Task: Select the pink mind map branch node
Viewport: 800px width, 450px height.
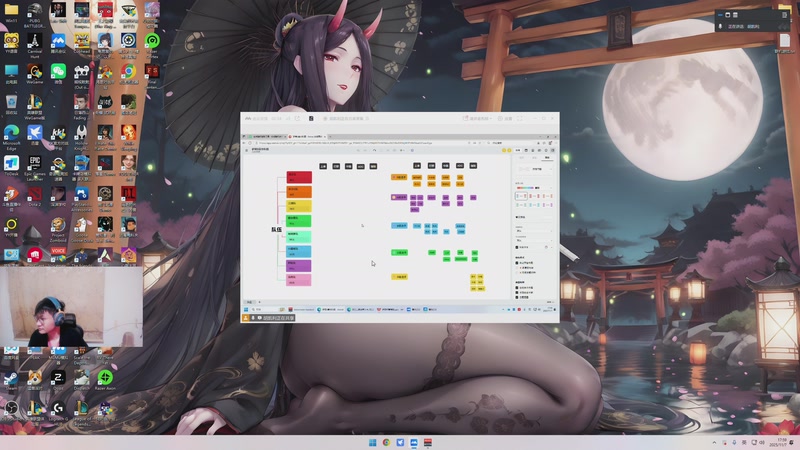Action: pos(299,280)
